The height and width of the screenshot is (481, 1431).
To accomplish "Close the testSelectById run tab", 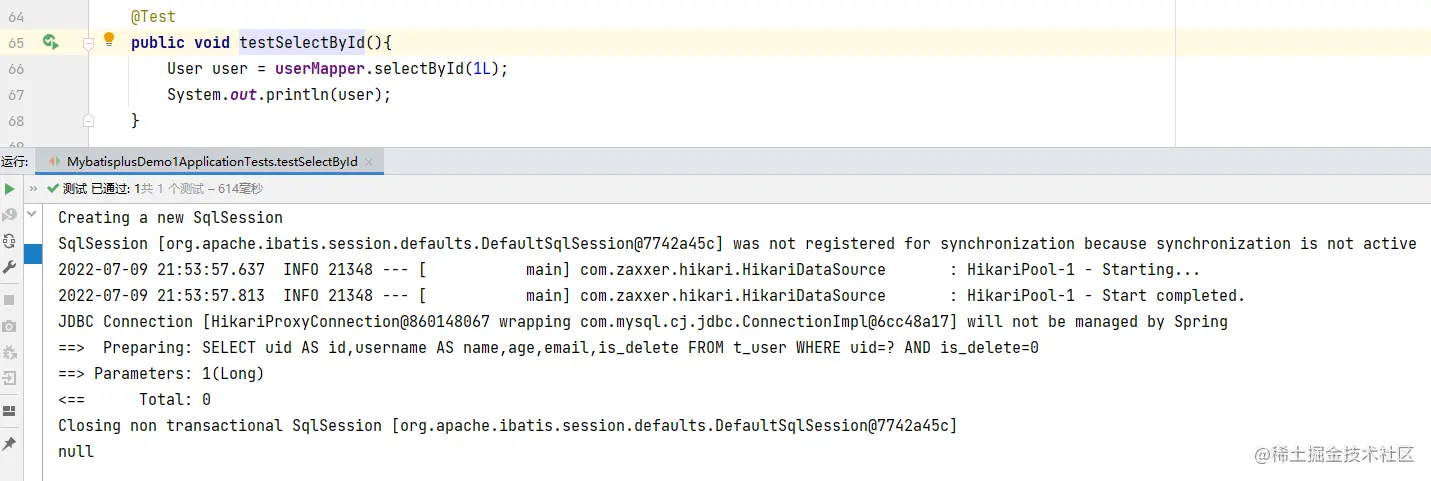I will click(369, 162).
